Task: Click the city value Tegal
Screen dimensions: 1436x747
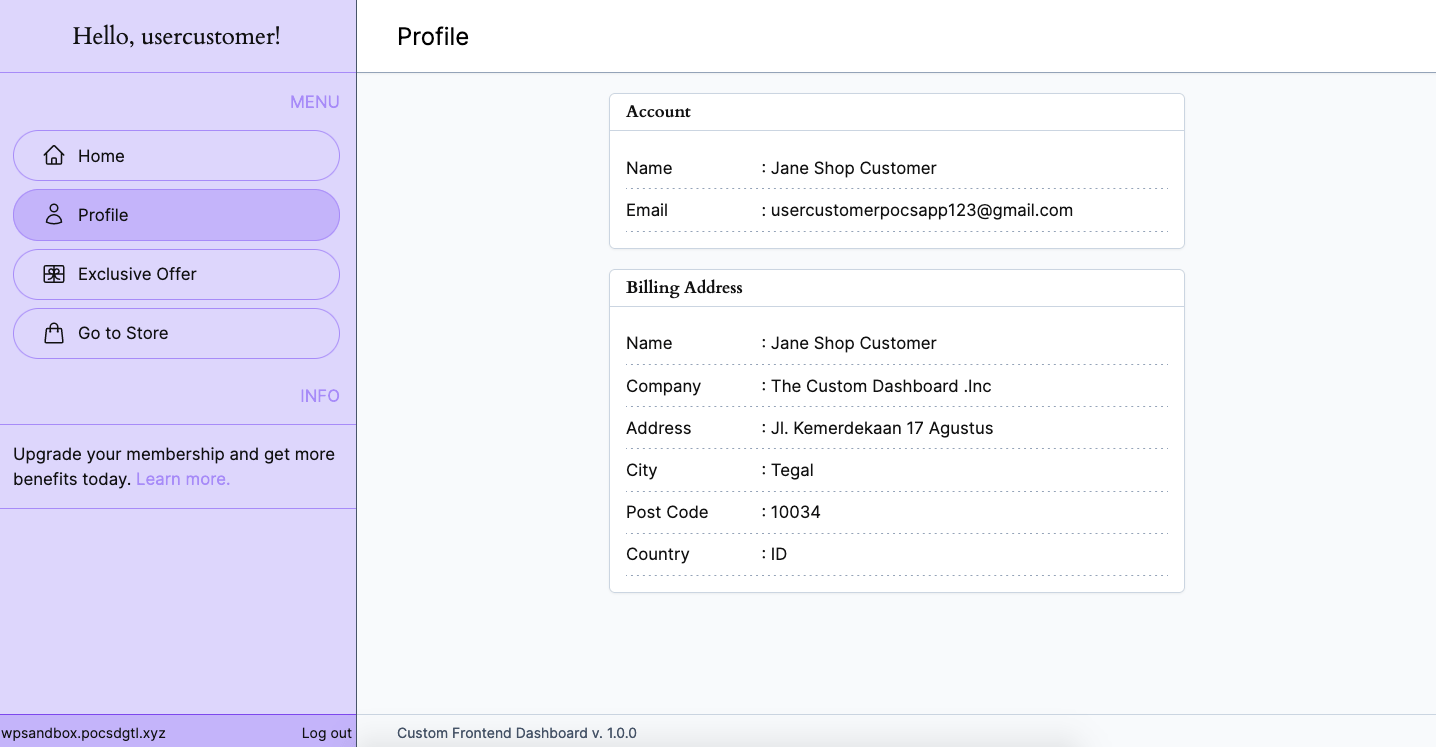Action: pos(792,470)
